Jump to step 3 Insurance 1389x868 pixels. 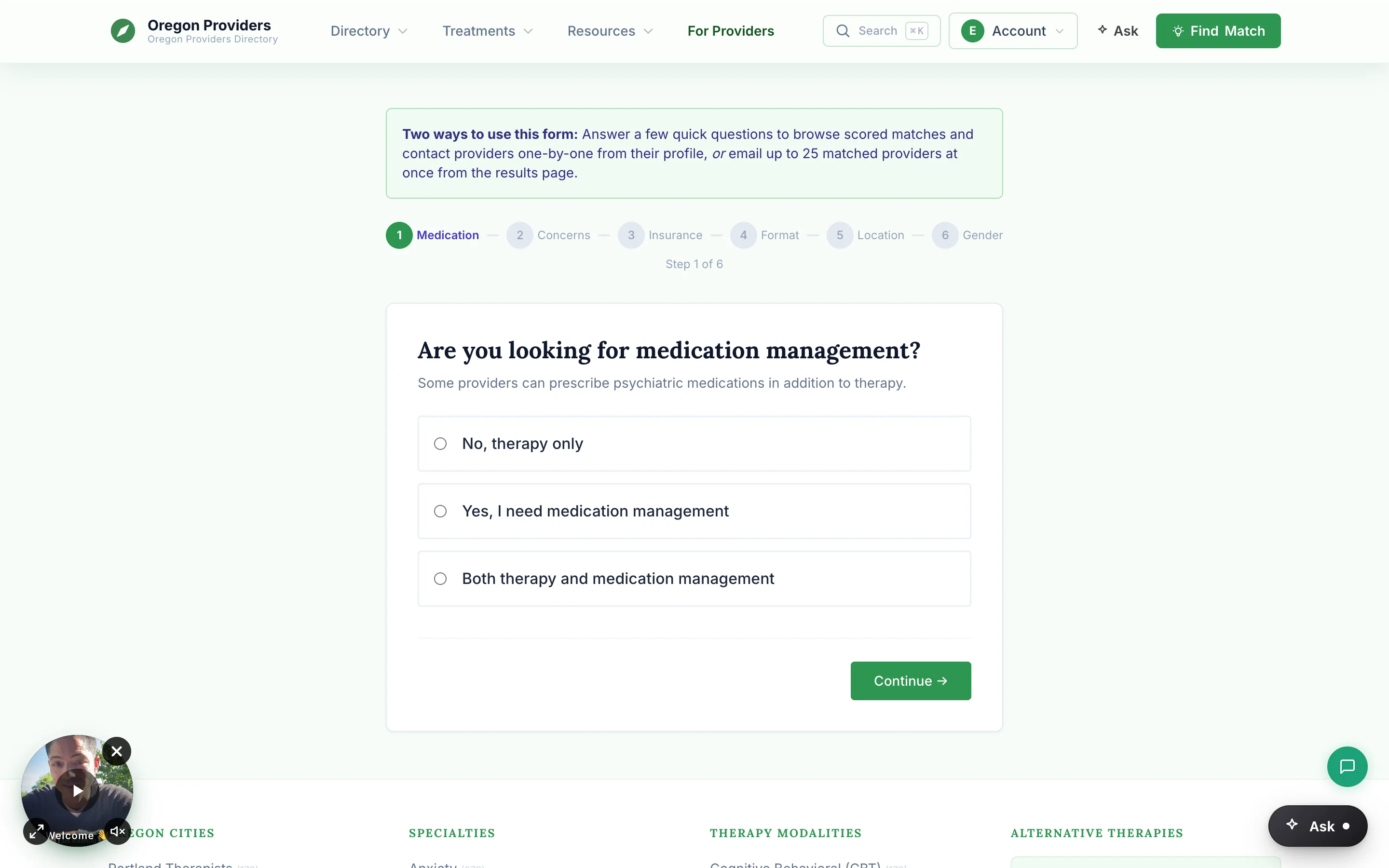[660, 235]
